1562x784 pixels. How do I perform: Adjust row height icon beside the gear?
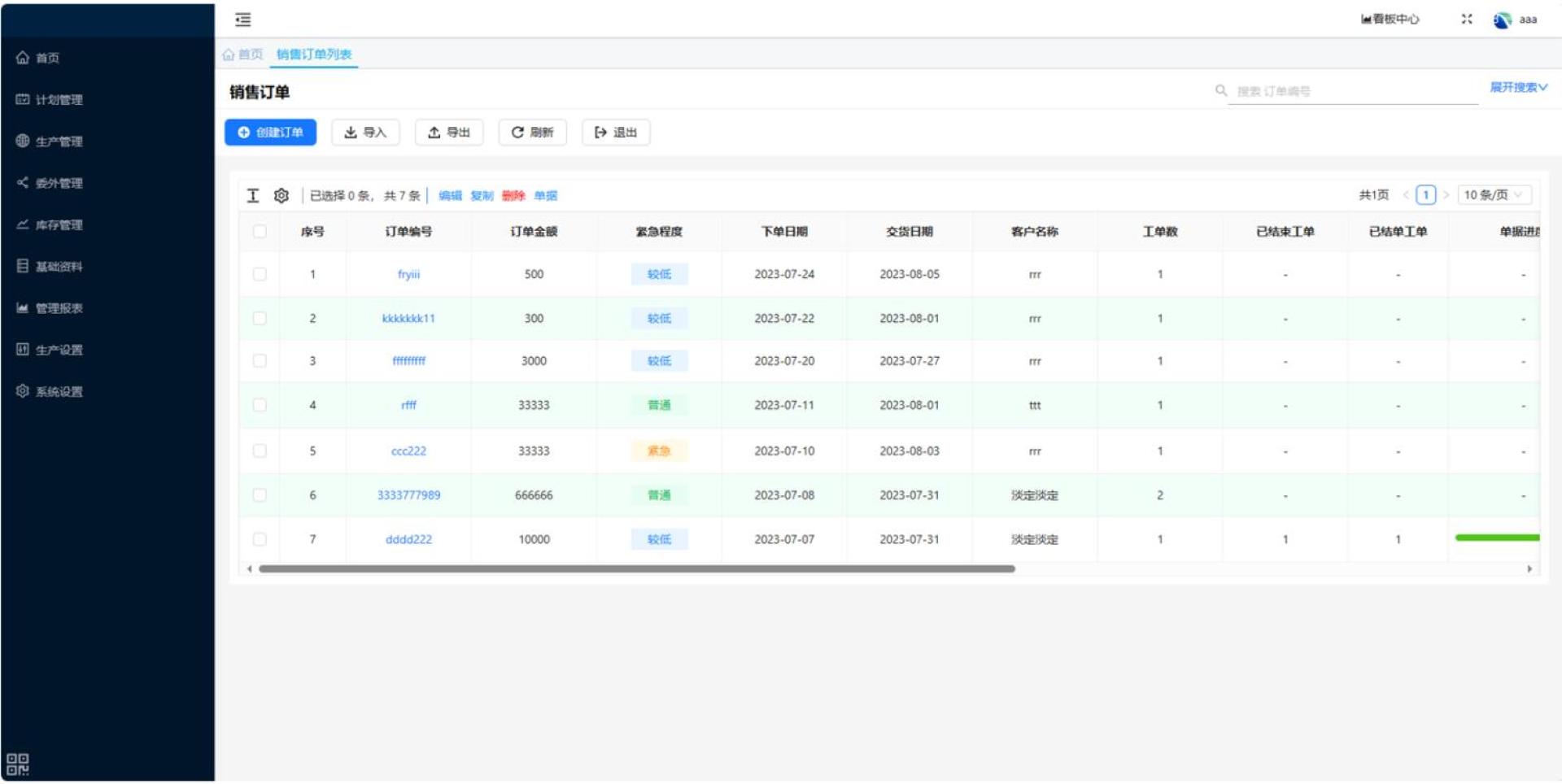[x=253, y=195]
